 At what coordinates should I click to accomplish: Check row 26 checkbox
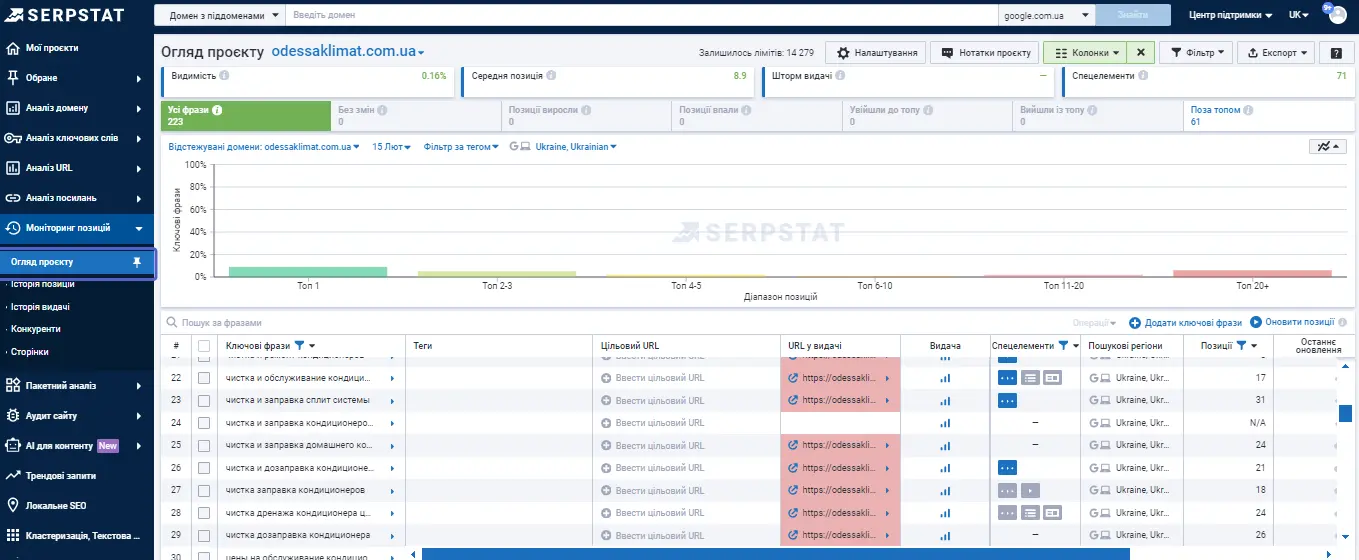[x=205, y=468]
